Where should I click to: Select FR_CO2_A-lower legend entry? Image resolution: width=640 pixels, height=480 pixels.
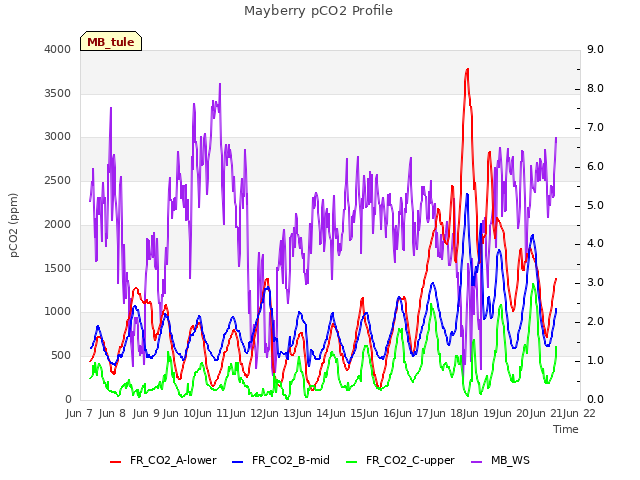coord(163,460)
